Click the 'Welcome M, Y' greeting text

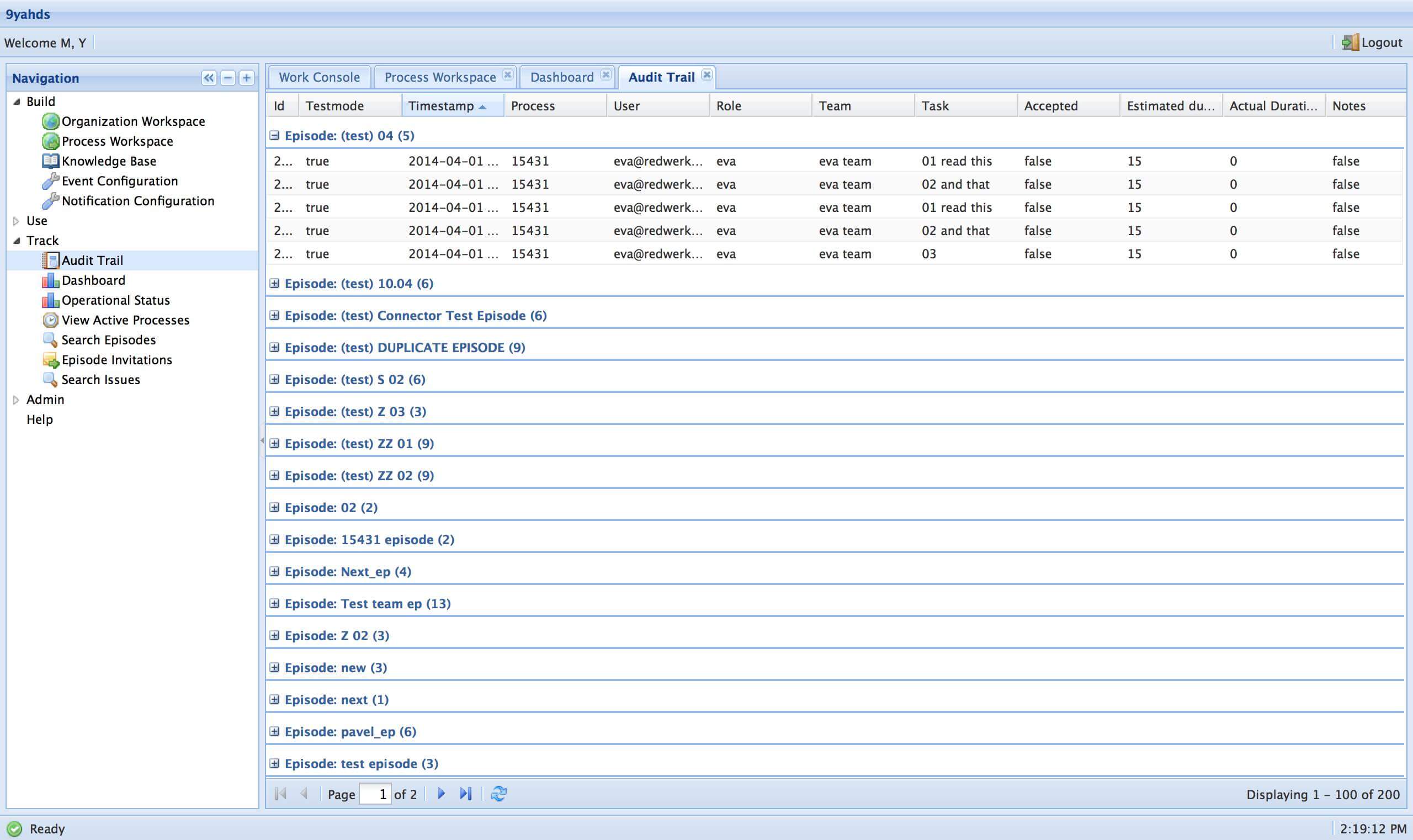coord(45,43)
